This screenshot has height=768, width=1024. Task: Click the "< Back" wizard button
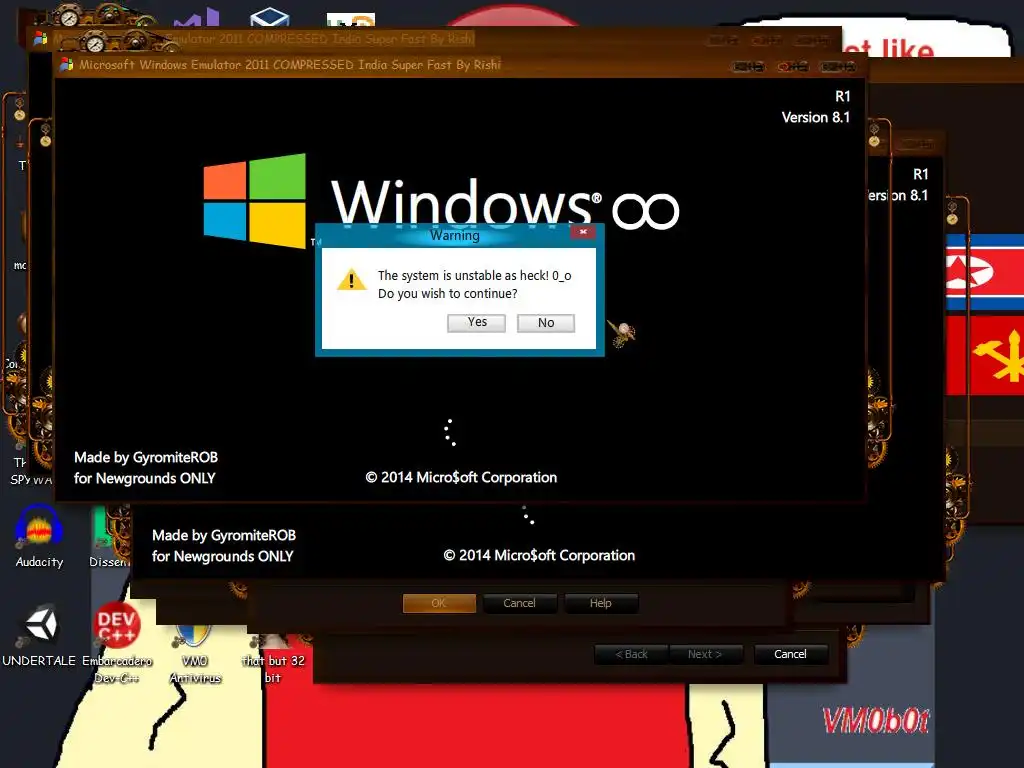[x=632, y=654]
